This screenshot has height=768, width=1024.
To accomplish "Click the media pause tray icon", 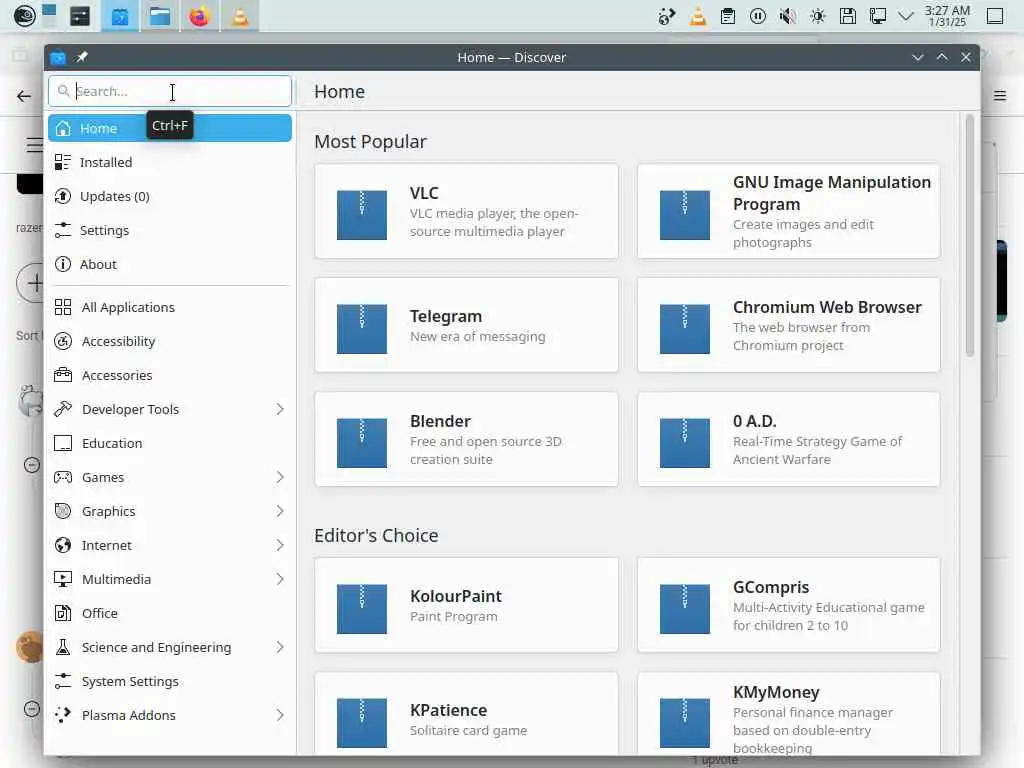I will click(x=758, y=16).
